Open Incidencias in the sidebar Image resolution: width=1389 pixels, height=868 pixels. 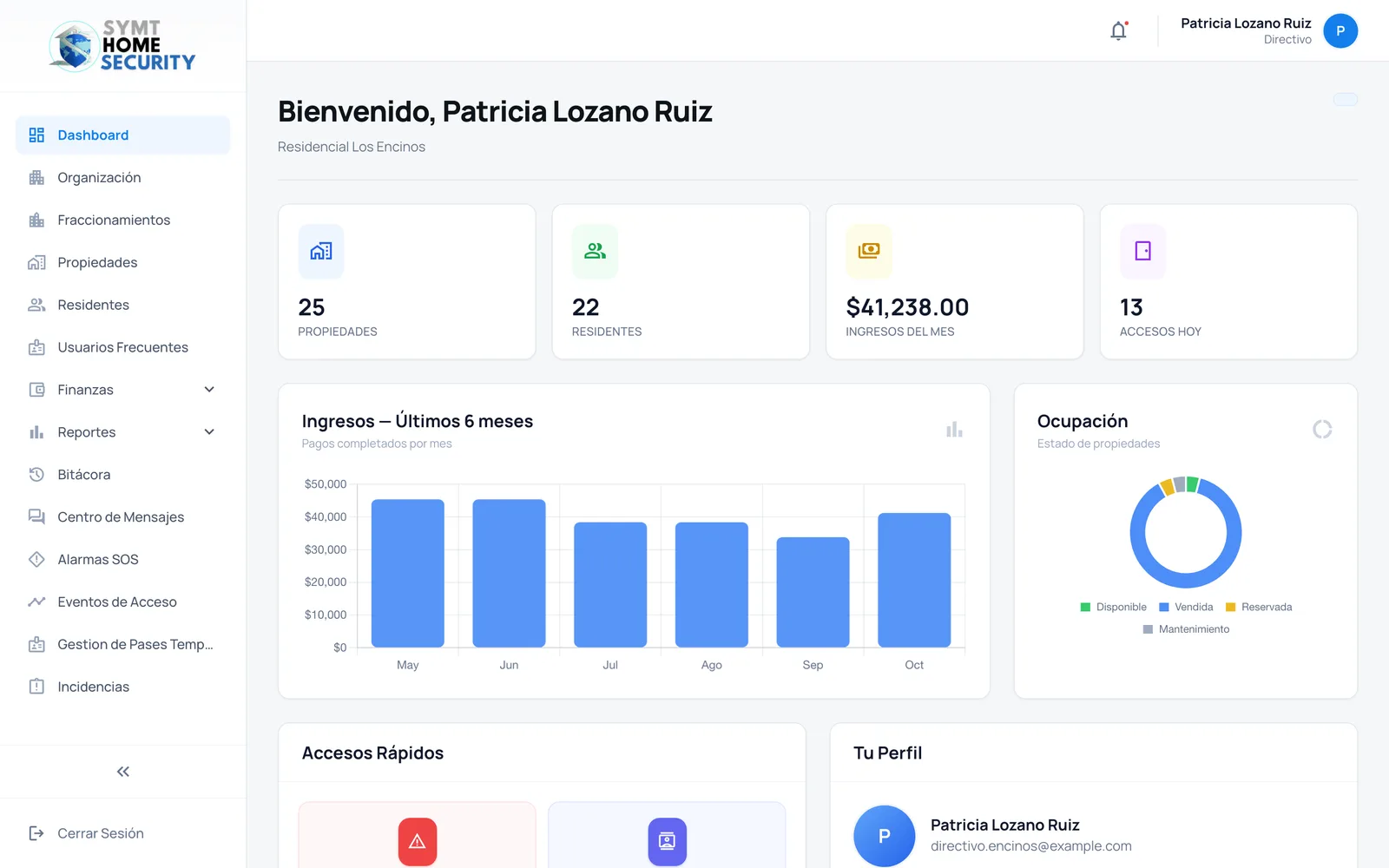click(122, 687)
